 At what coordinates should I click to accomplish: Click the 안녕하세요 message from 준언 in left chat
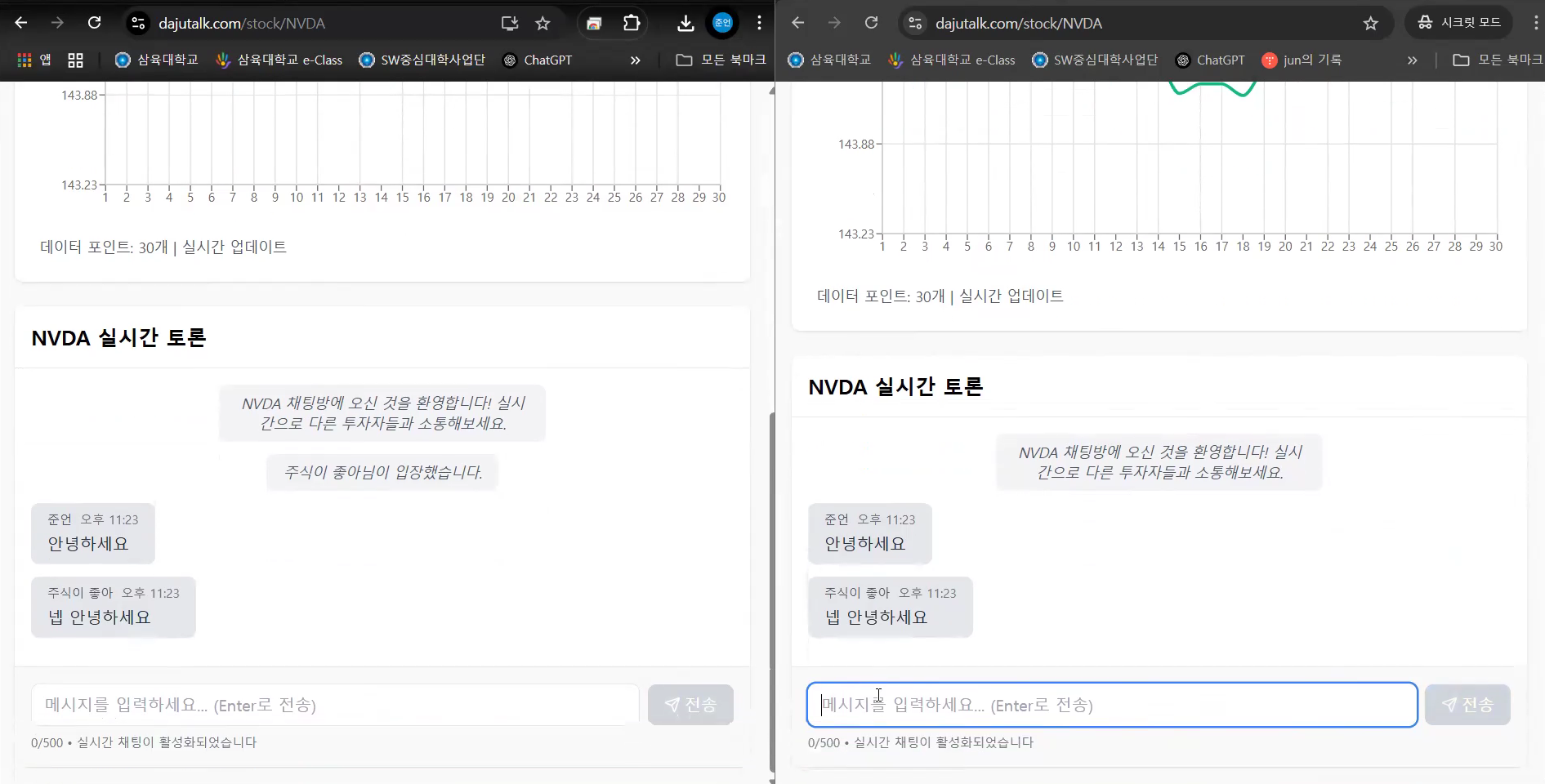click(x=92, y=533)
